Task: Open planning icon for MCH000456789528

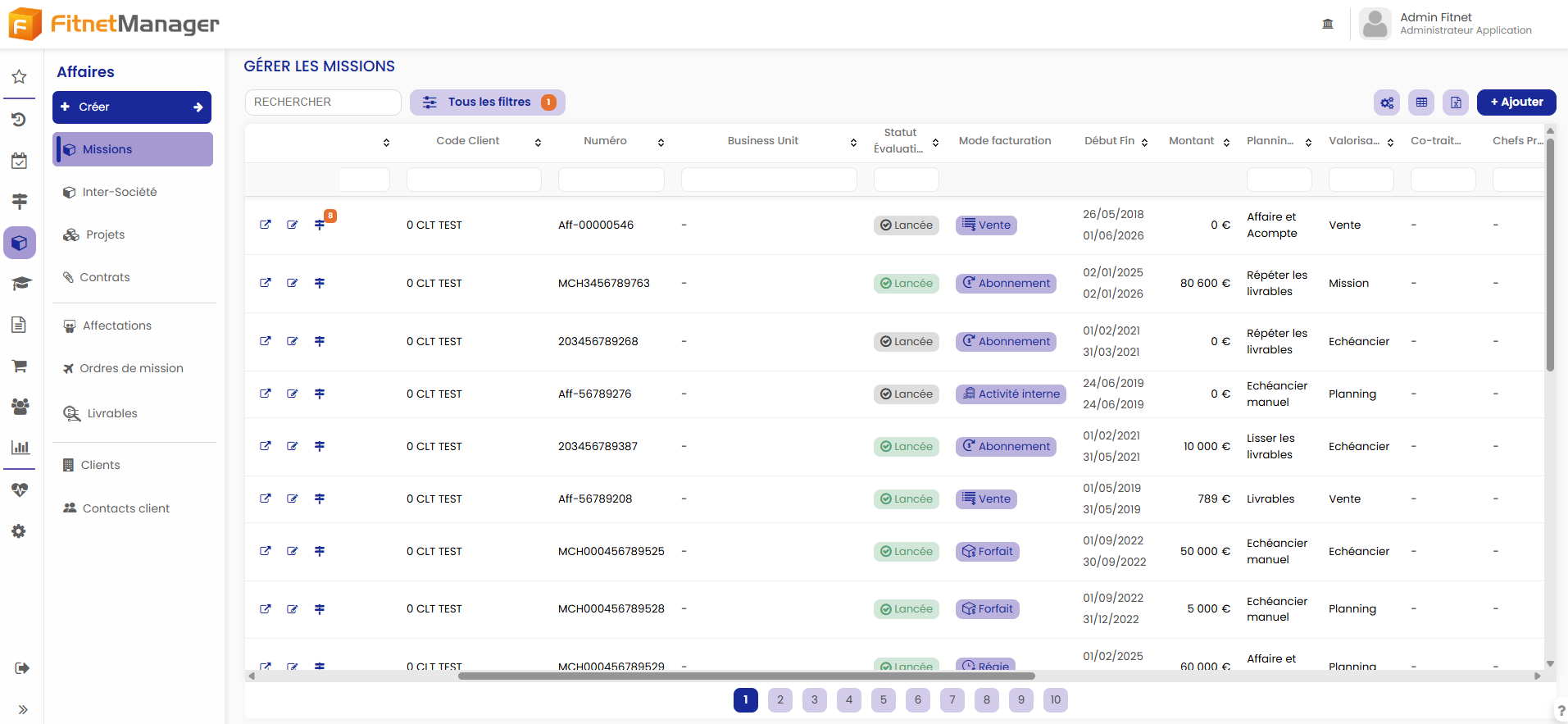Action: click(320, 609)
